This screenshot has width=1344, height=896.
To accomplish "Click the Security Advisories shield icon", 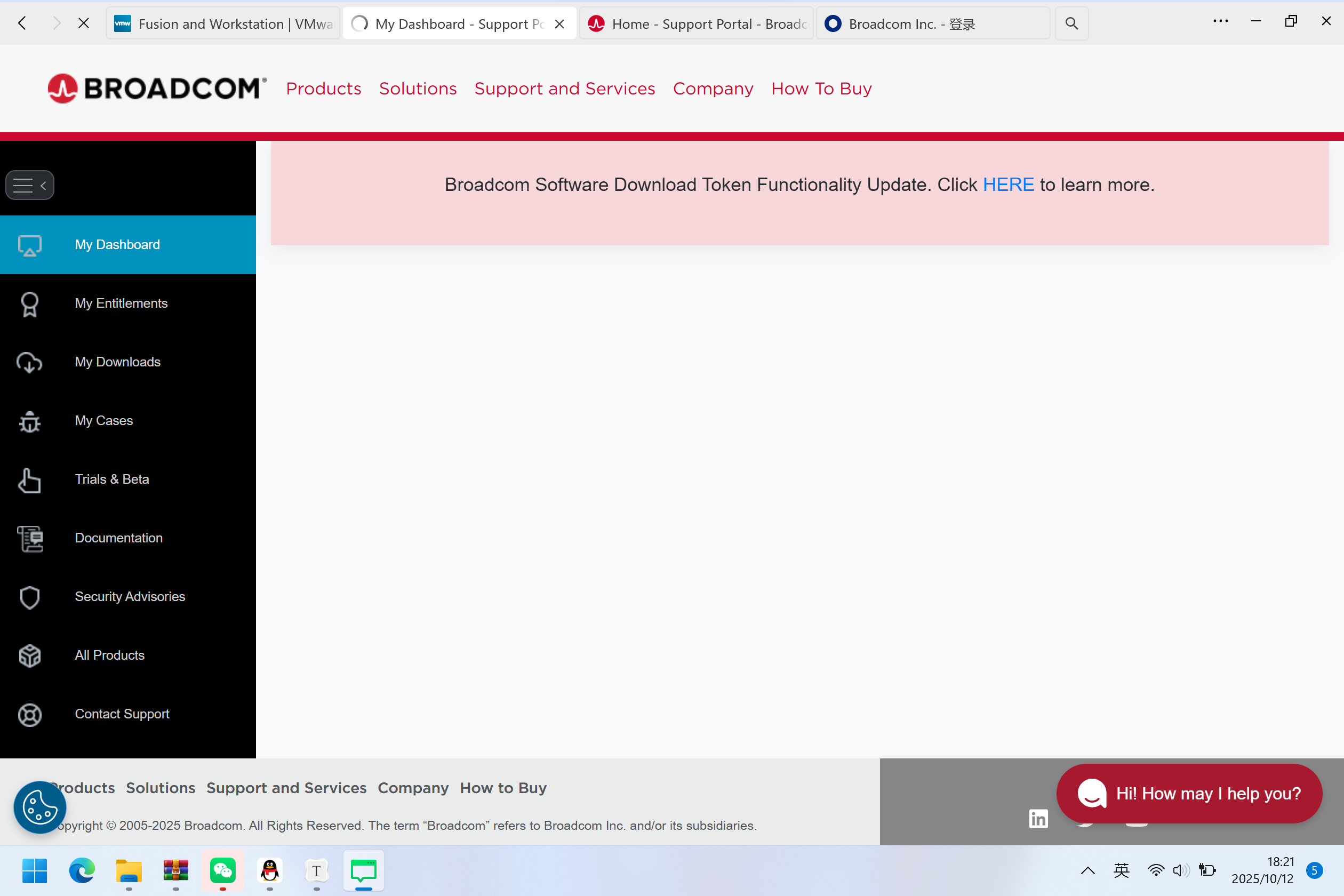I will 30,597.
